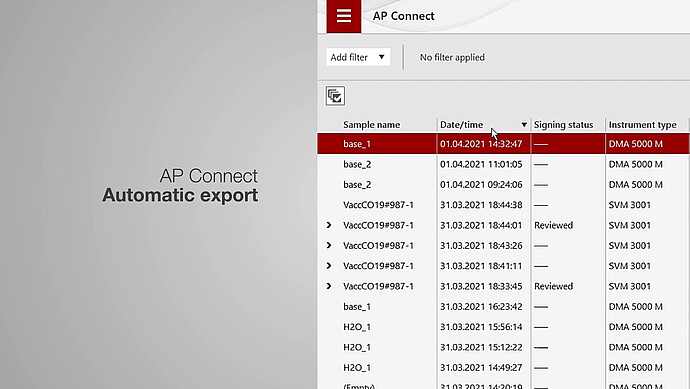Click DMA 5000 M in 11:01:05 row

pos(635,164)
